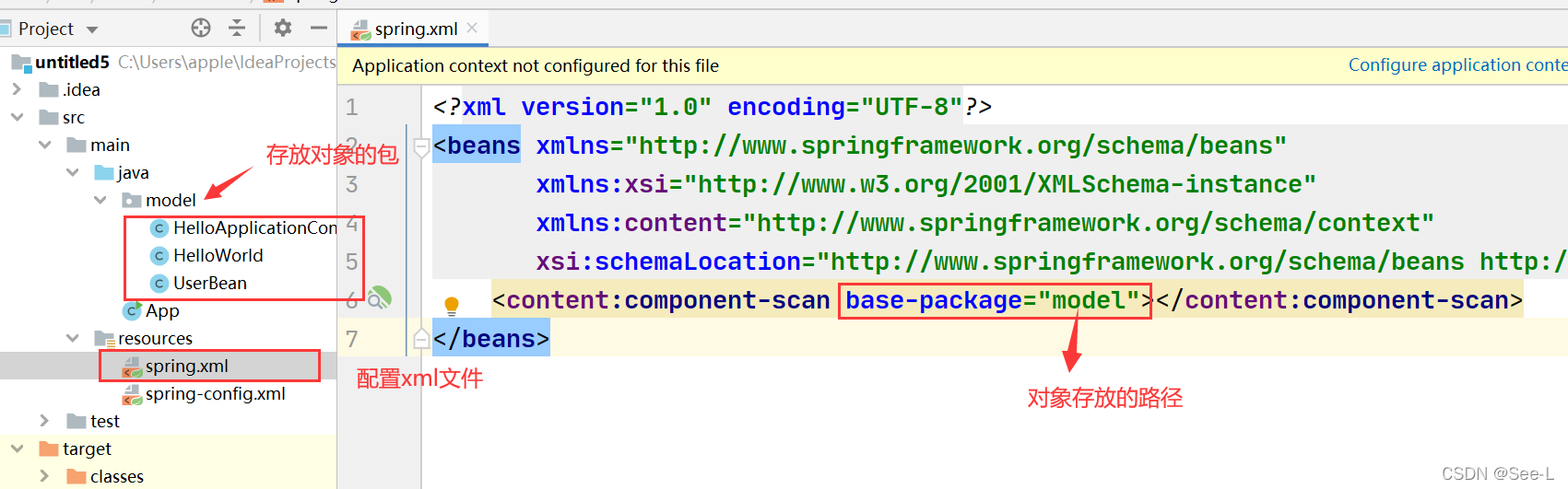Click Configure application context link
The image size is (1568, 489).
pyautogui.click(x=1457, y=64)
